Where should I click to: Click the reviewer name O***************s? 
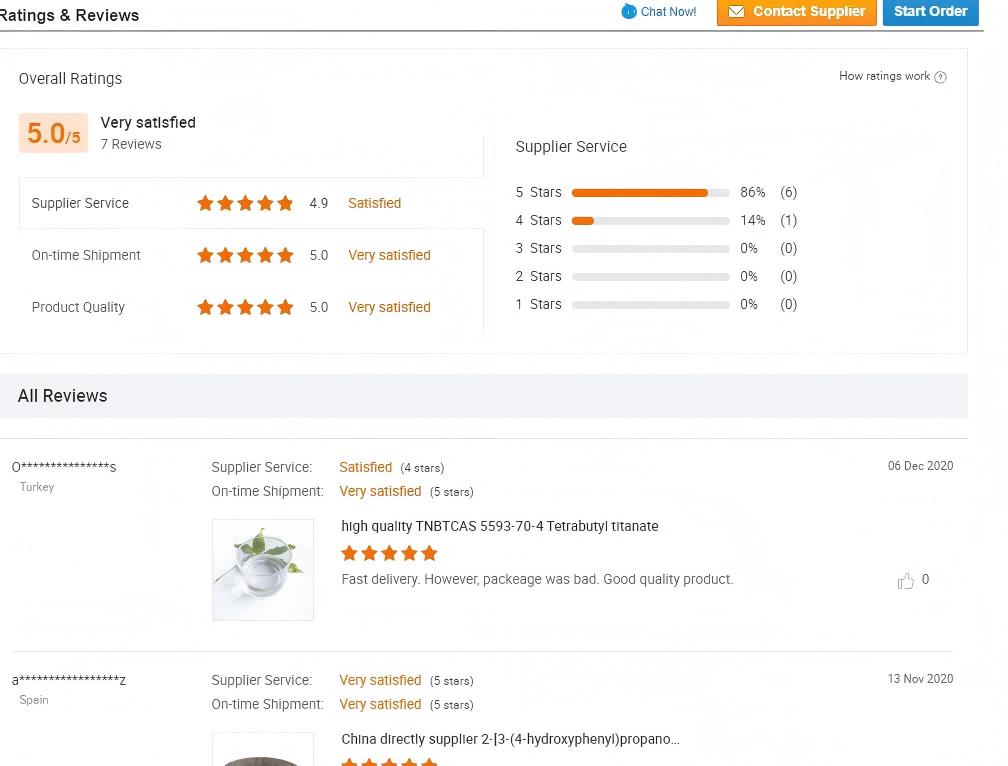click(x=64, y=467)
